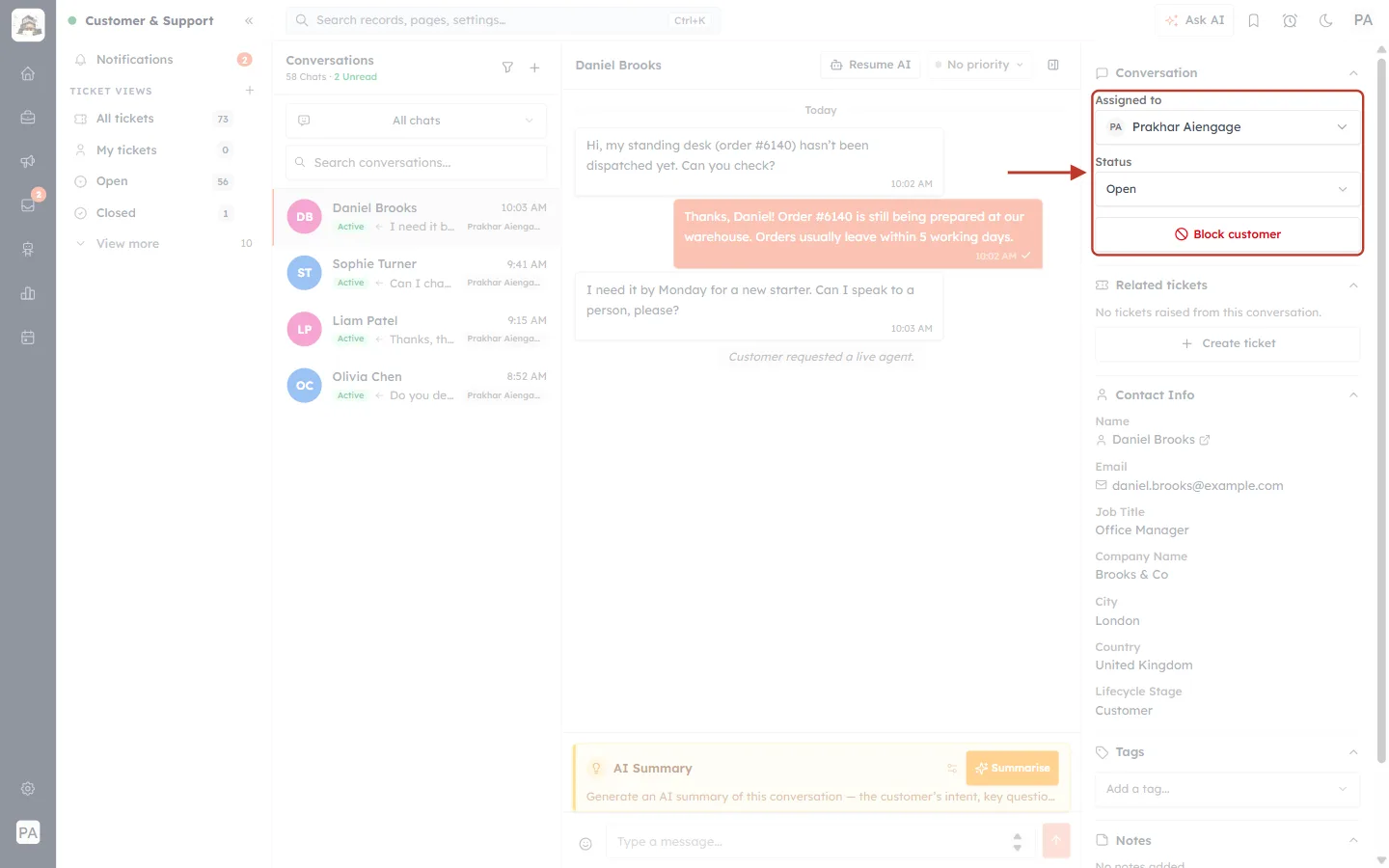Open external link beside Daniel Brooks name
Image resolution: width=1389 pixels, height=868 pixels.
[x=1204, y=440]
